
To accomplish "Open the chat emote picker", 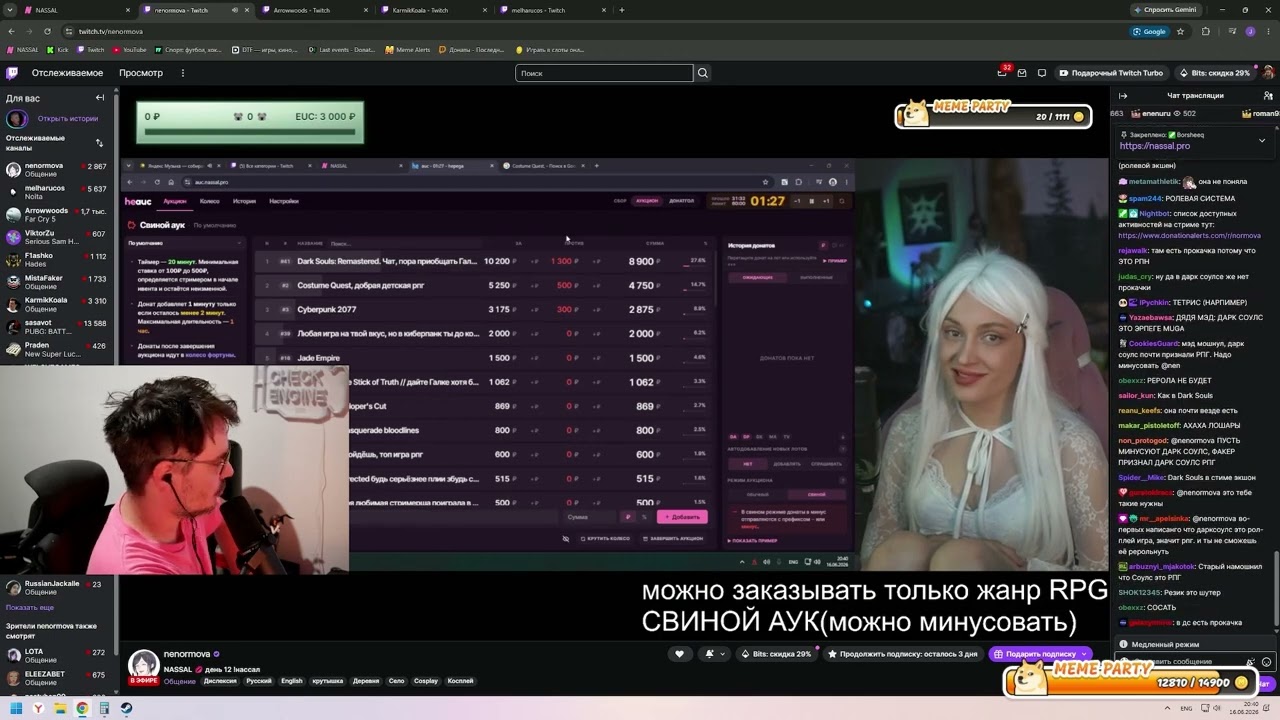I will coord(1267,662).
